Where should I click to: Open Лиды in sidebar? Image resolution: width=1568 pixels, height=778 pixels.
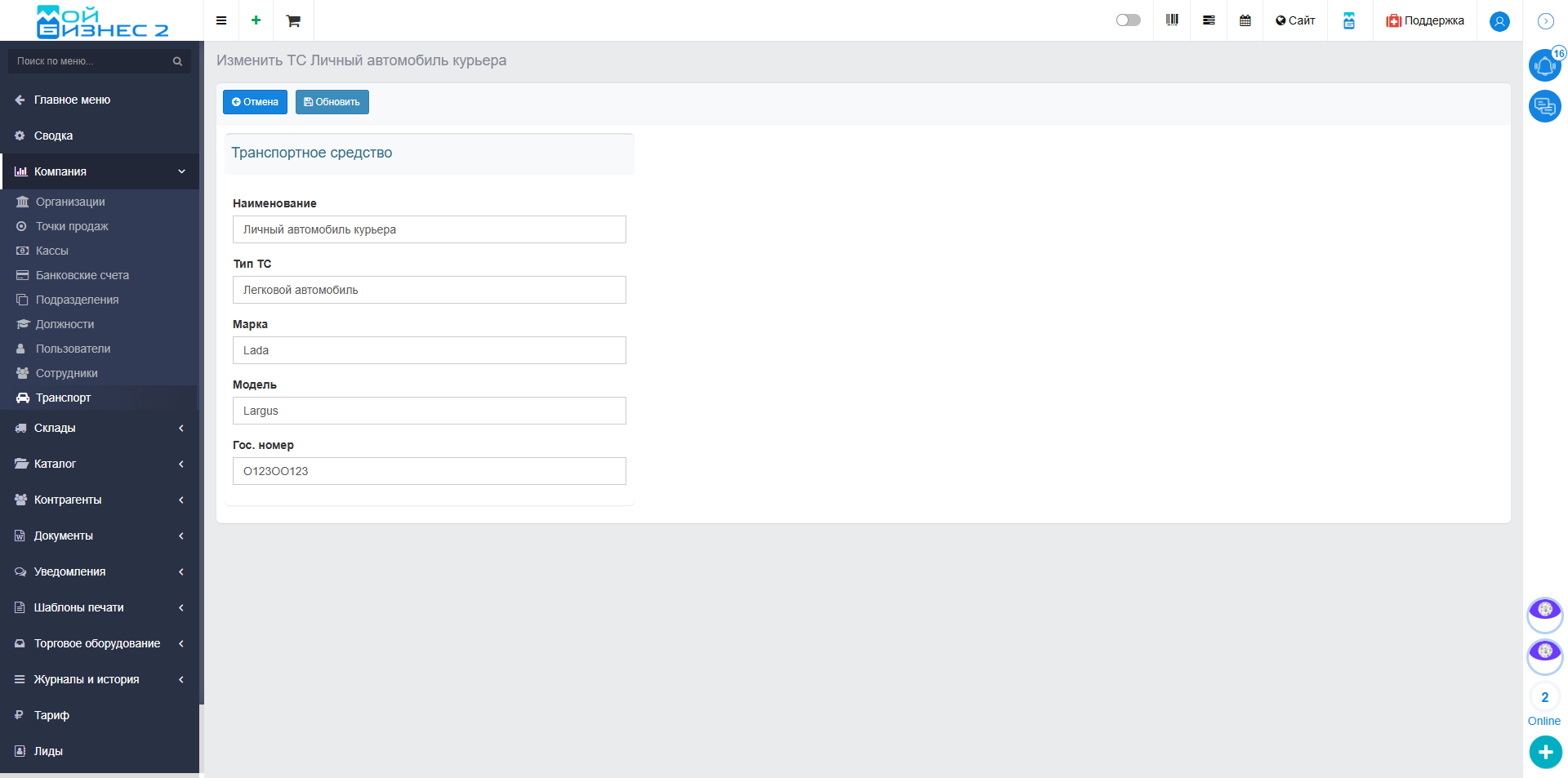(100, 751)
